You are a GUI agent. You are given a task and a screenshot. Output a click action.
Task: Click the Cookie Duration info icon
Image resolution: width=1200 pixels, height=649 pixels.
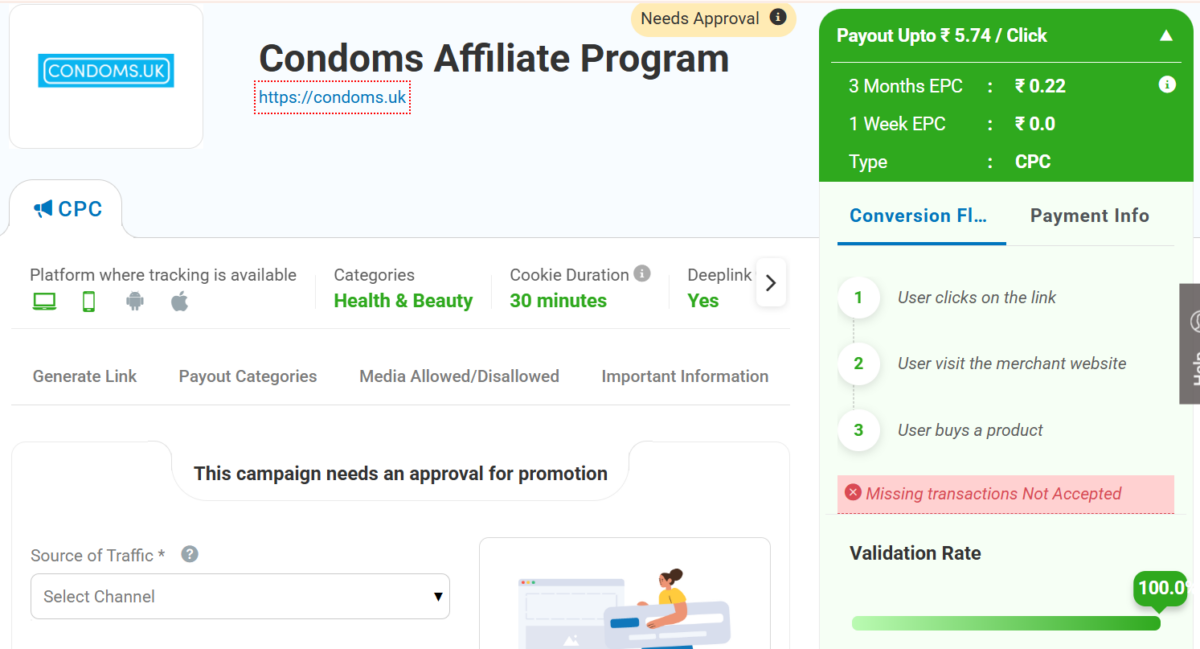pyautogui.click(x=642, y=274)
